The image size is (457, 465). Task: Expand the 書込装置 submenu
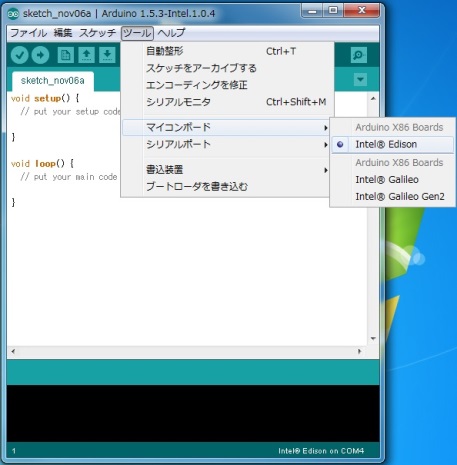[226, 170]
